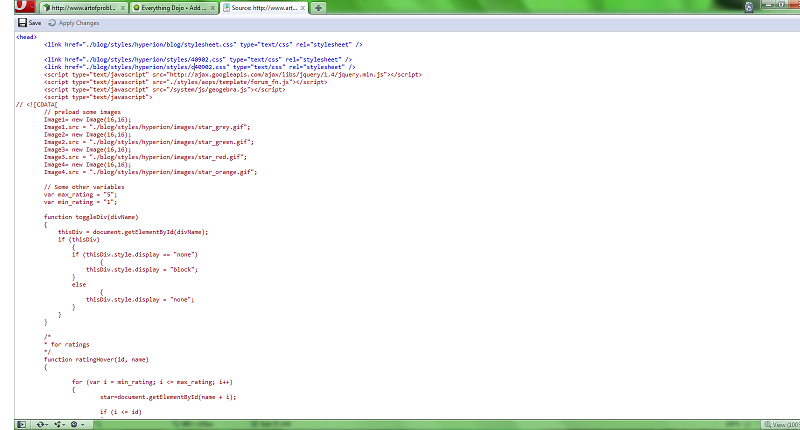Image resolution: width=800 pixels, height=430 pixels.
Task: Open the Opera Link sync dropdown
Action: [x=42, y=424]
